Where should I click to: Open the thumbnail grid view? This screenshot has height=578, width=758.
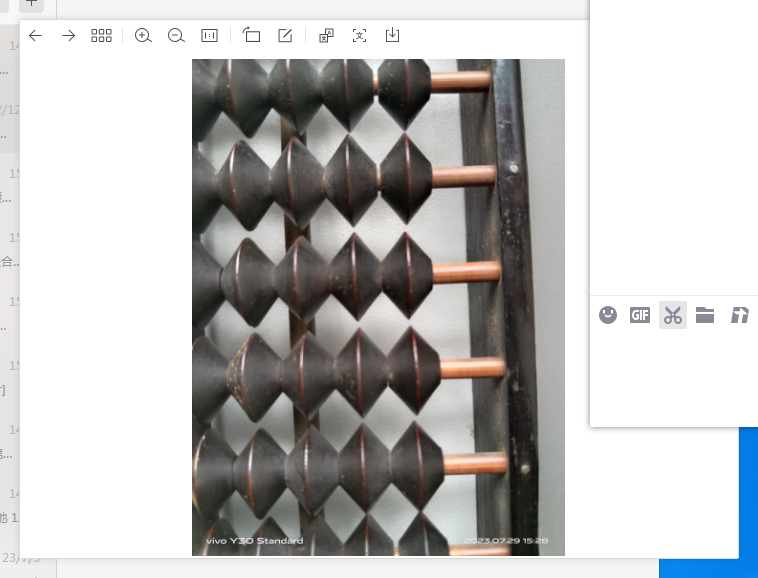pos(102,35)
